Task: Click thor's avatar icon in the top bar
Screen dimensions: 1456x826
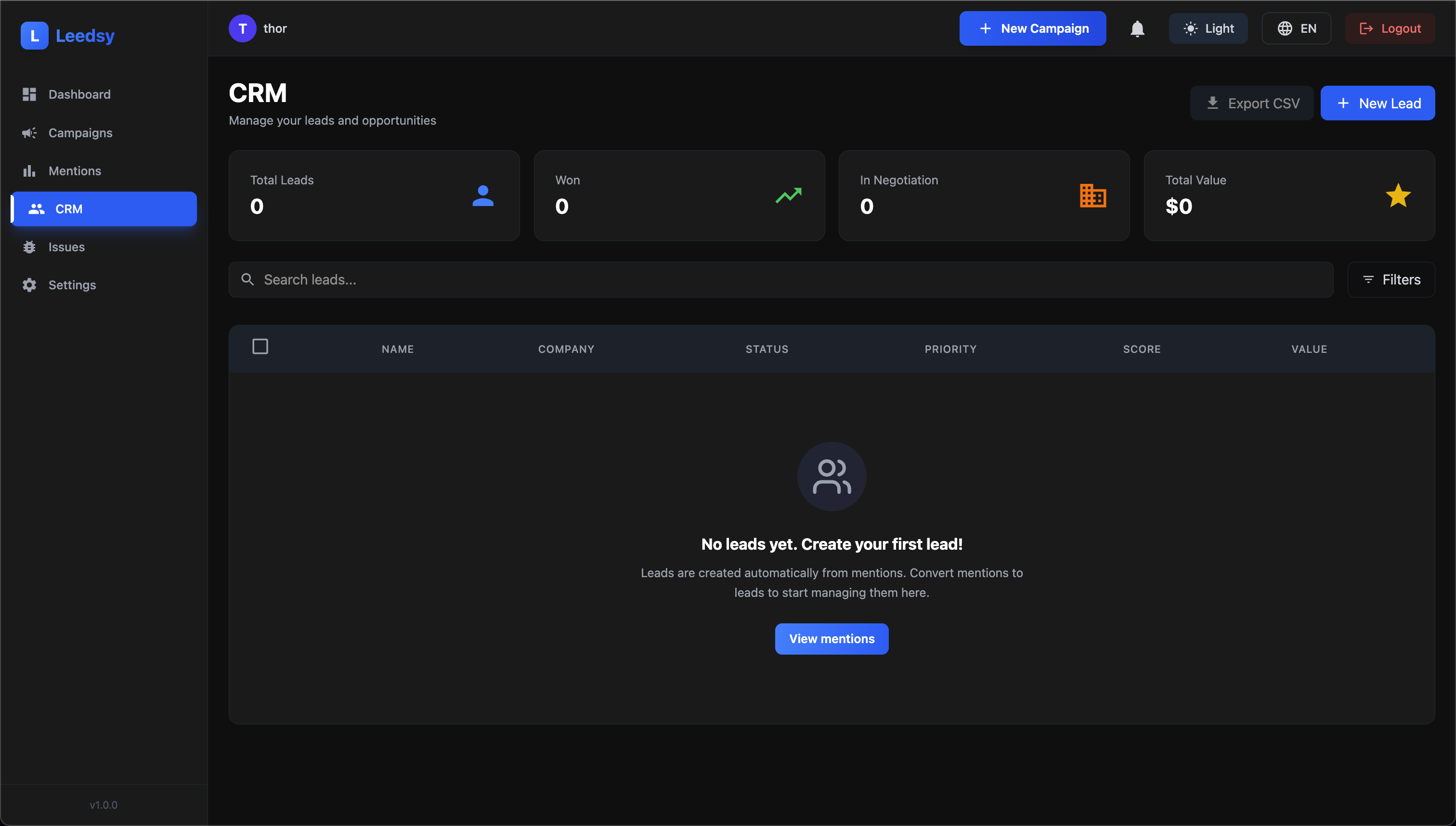Action: coord(242,28)
